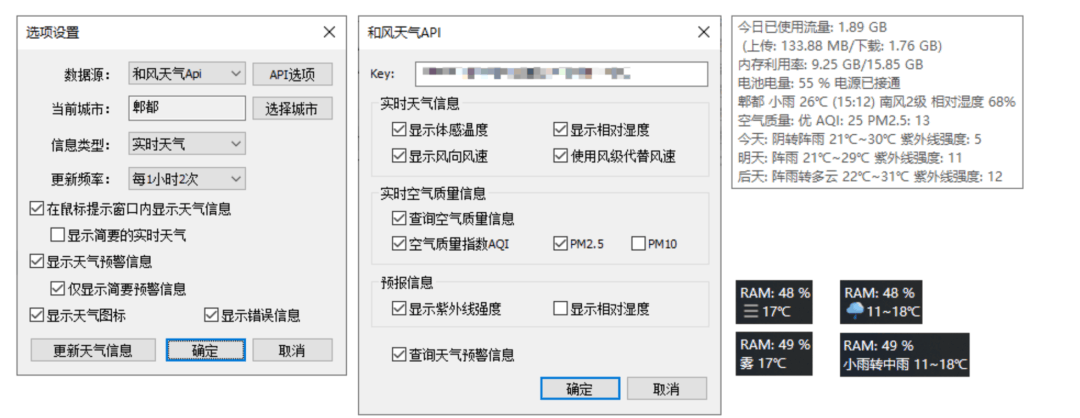Viewport: 1080px width, 418px height.
Task: Enable the PM10 checkbox
Action: pos(638,244)
